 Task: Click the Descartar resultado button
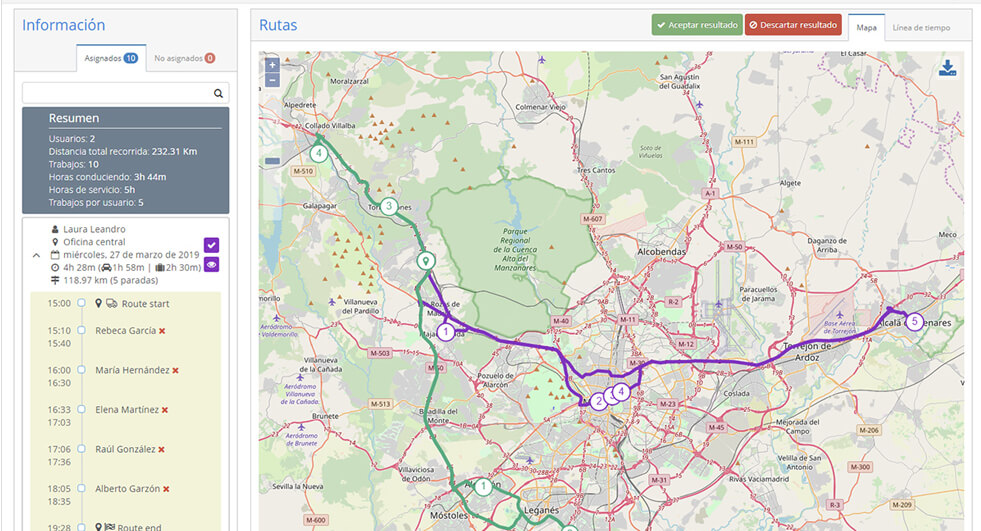point(793,25)
